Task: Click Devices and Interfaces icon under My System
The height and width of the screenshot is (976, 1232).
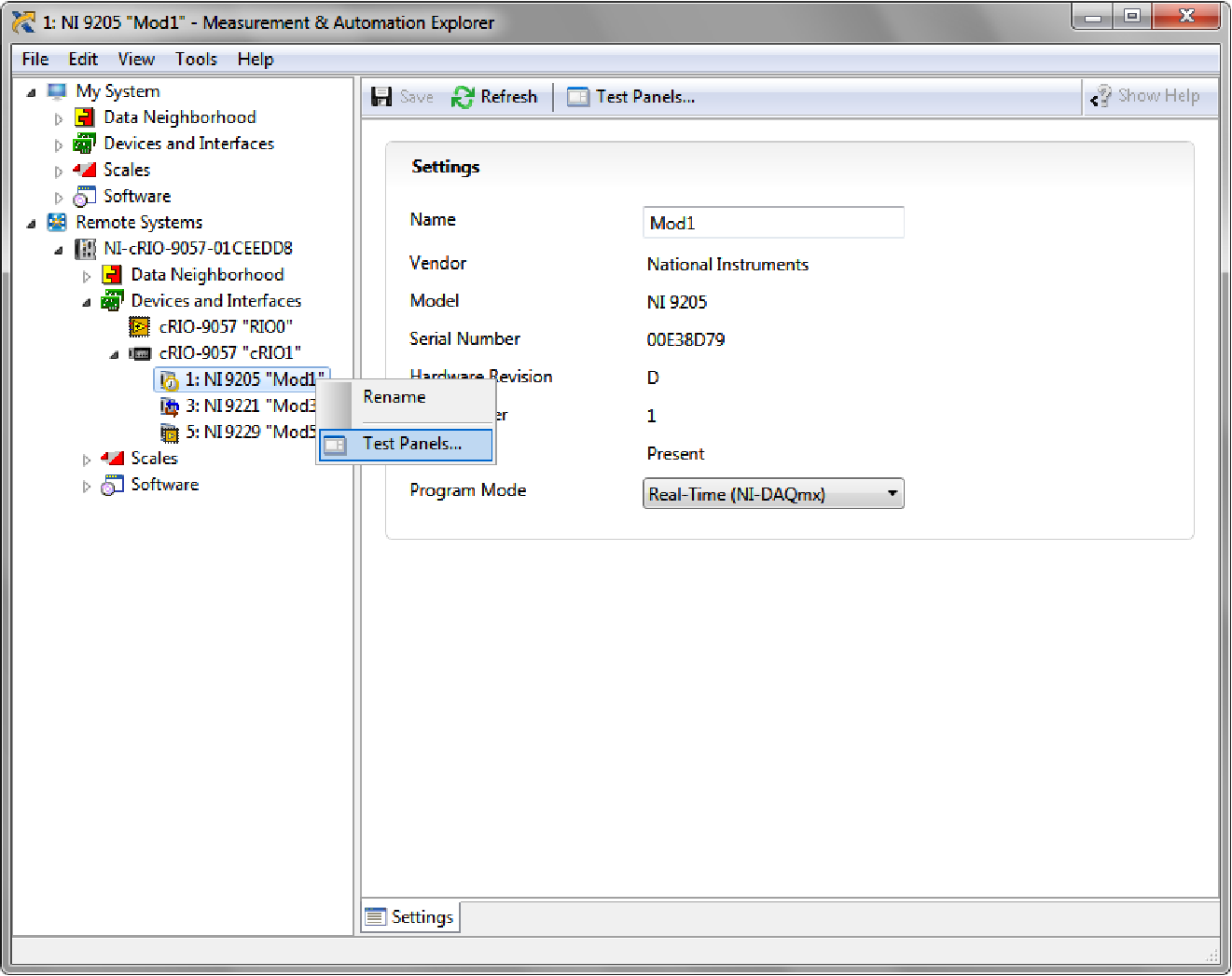Action: [x=85, y=144]
